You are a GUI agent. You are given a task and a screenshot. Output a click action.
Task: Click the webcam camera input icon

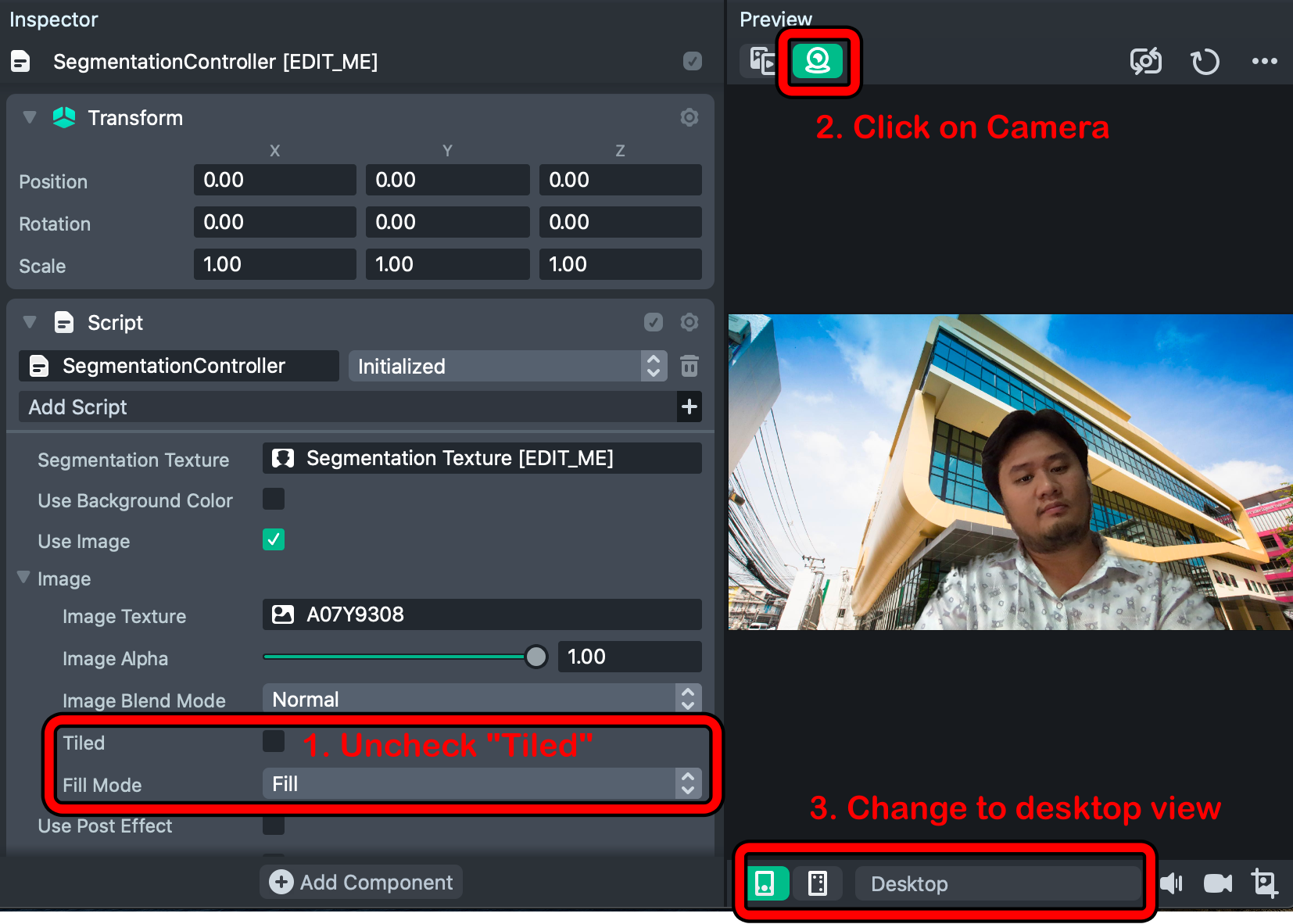817,60
